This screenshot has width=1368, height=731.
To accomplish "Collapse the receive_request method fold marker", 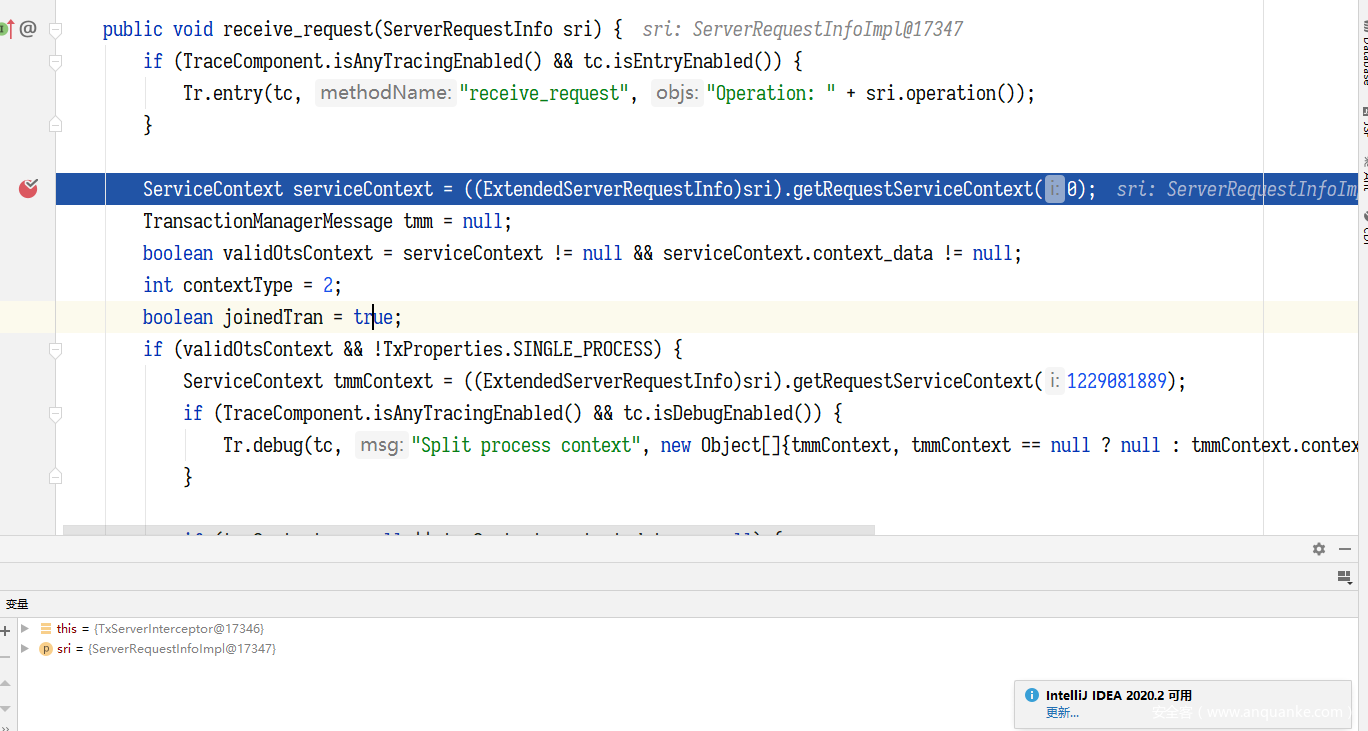I will coord(56,30).
